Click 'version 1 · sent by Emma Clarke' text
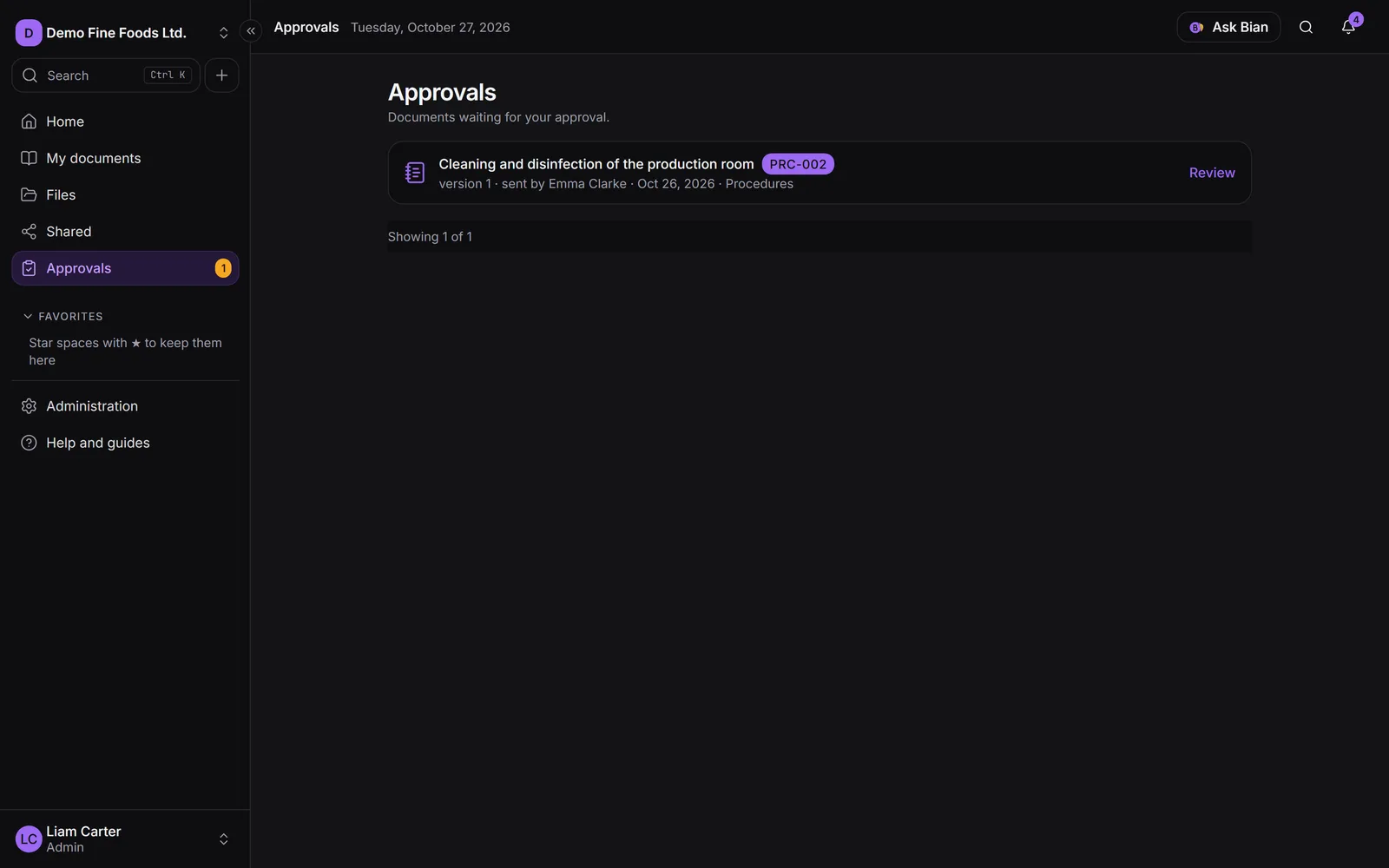 point(532,184)
